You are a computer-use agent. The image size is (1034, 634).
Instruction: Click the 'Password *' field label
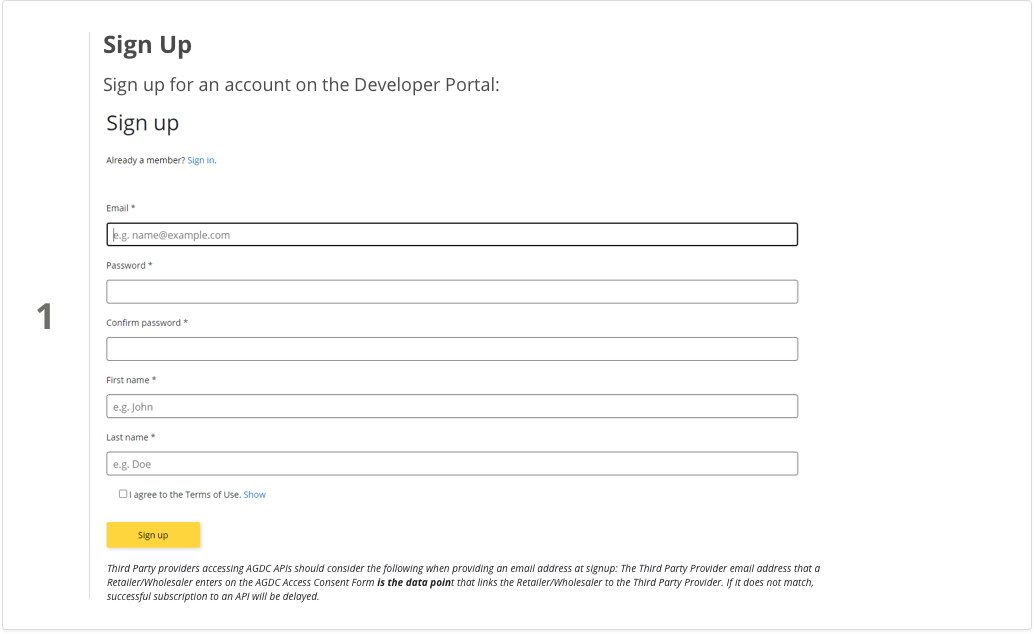129,265
